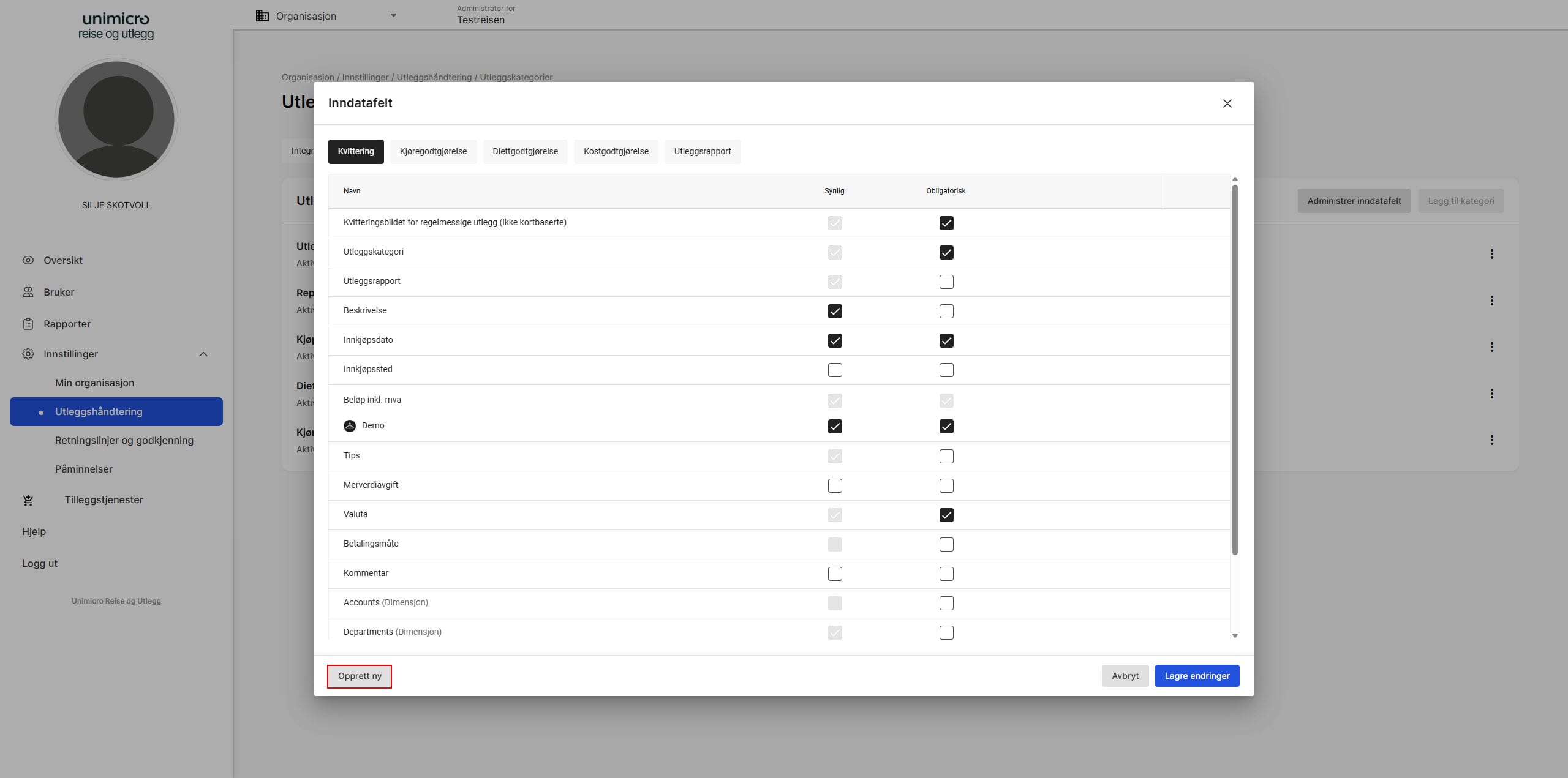1568x778 pixels.
Task: Click the Innstillinger gear icon
Action: (28, 354)
